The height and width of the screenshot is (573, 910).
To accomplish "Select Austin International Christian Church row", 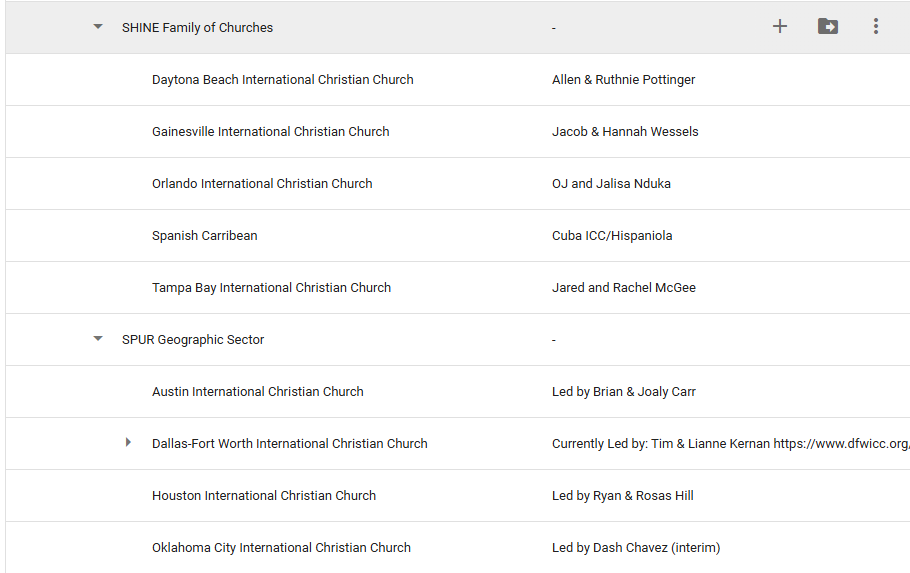I will [x=257, y=392].
